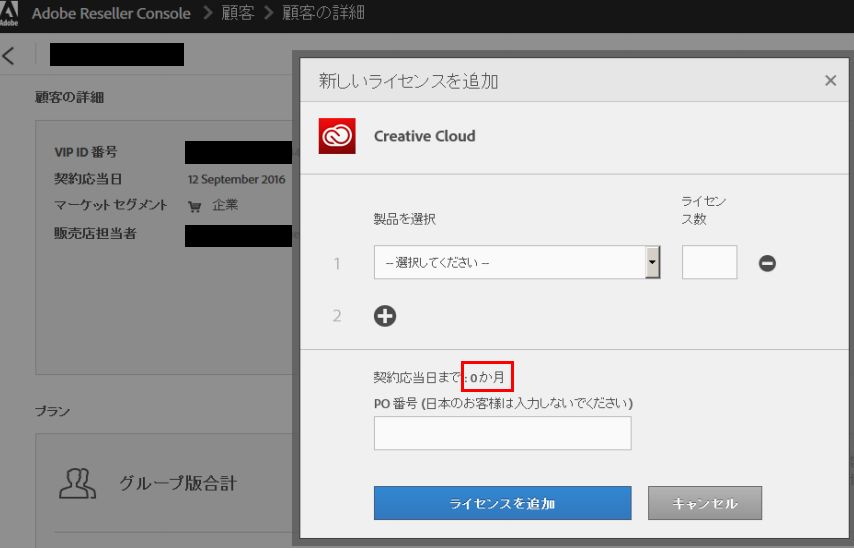The image size is (854, 548).
Task: Click the Adobe logo in header
Action: tap(9, 13)
